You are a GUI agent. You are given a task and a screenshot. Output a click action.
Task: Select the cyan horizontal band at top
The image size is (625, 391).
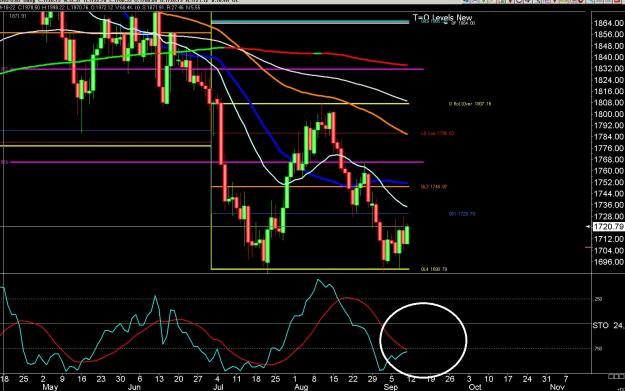pos(310,22)
